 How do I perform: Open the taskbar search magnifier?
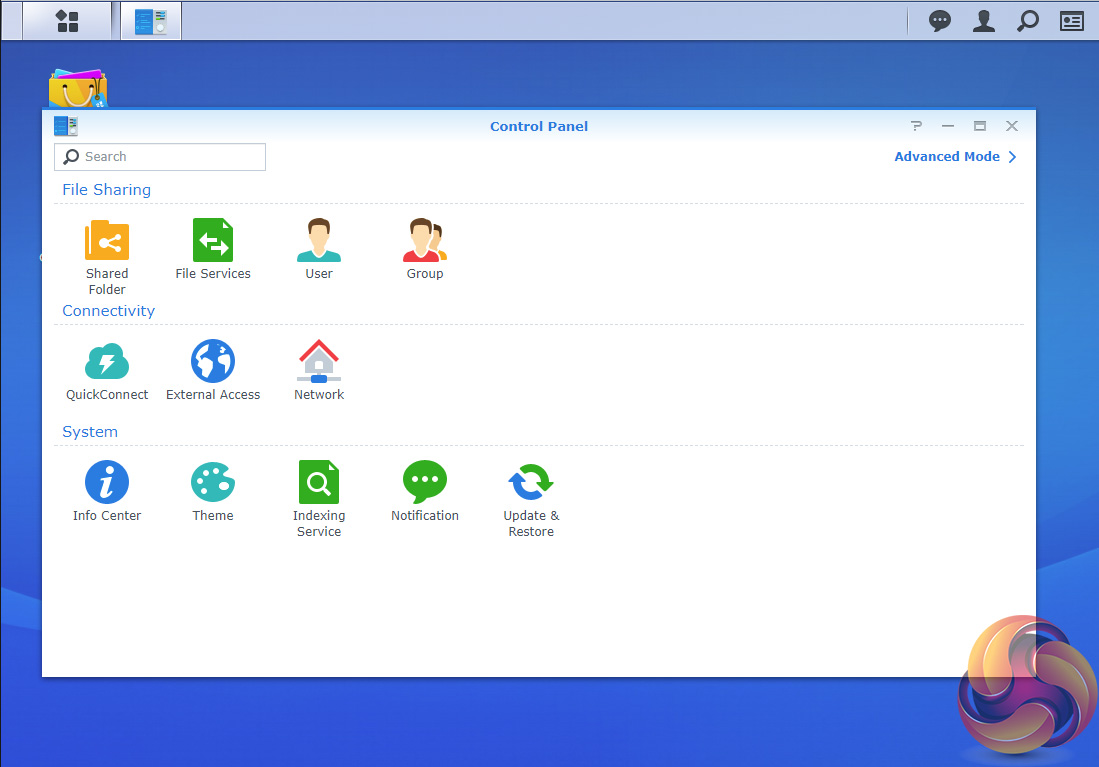coord(1028,21)
